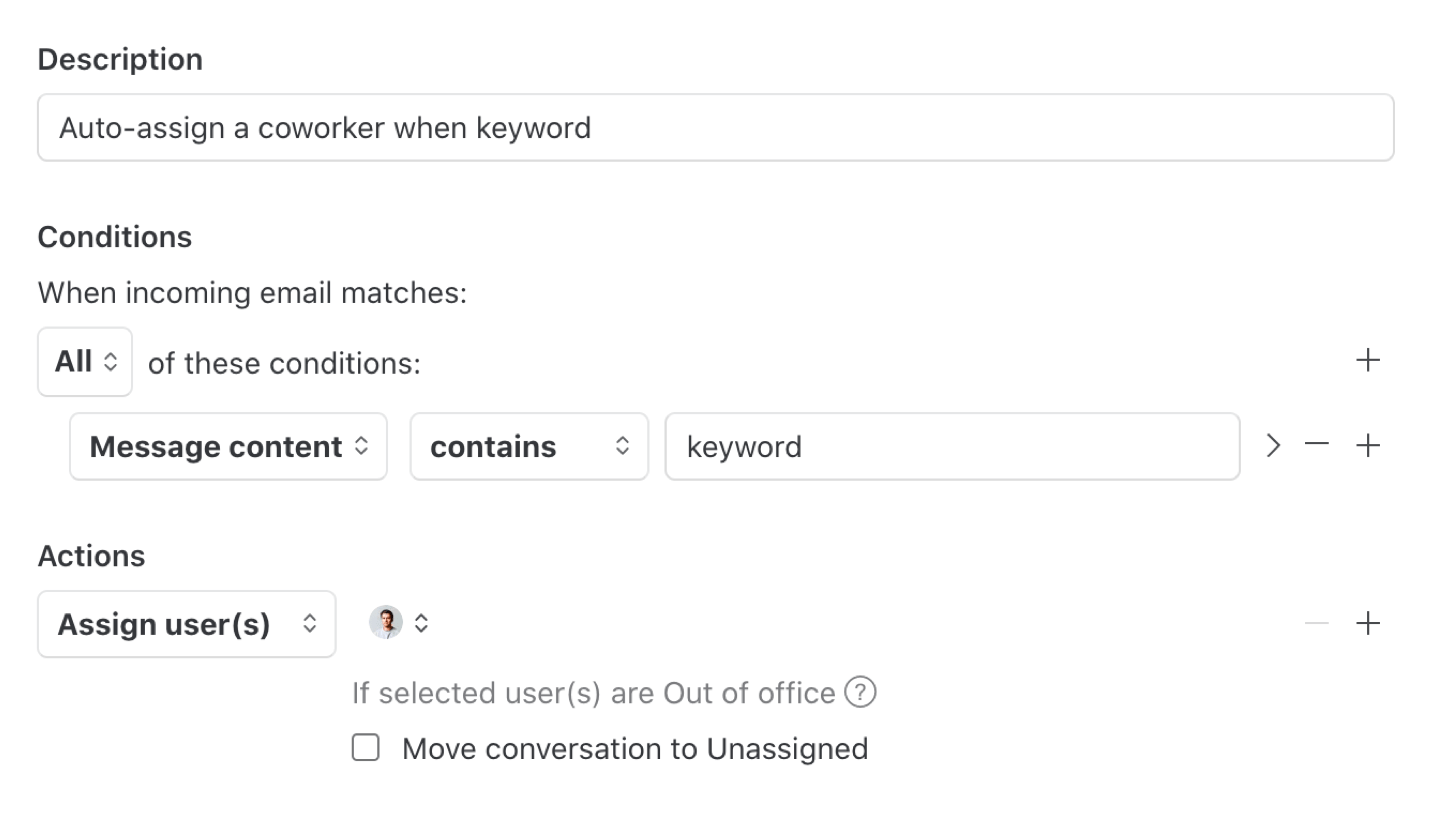Click inside the keyword condition text field

click(x=952, y=446)
